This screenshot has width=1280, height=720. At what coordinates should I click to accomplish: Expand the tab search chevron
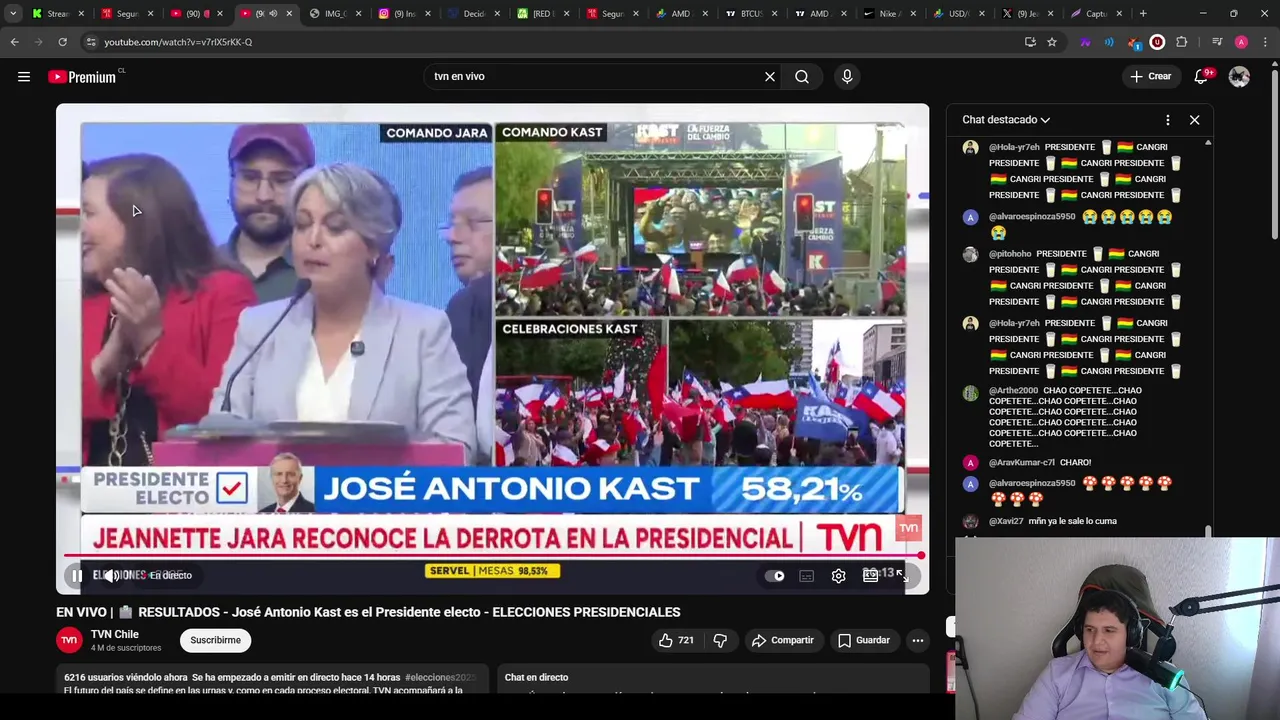click(x=13, y=14)
